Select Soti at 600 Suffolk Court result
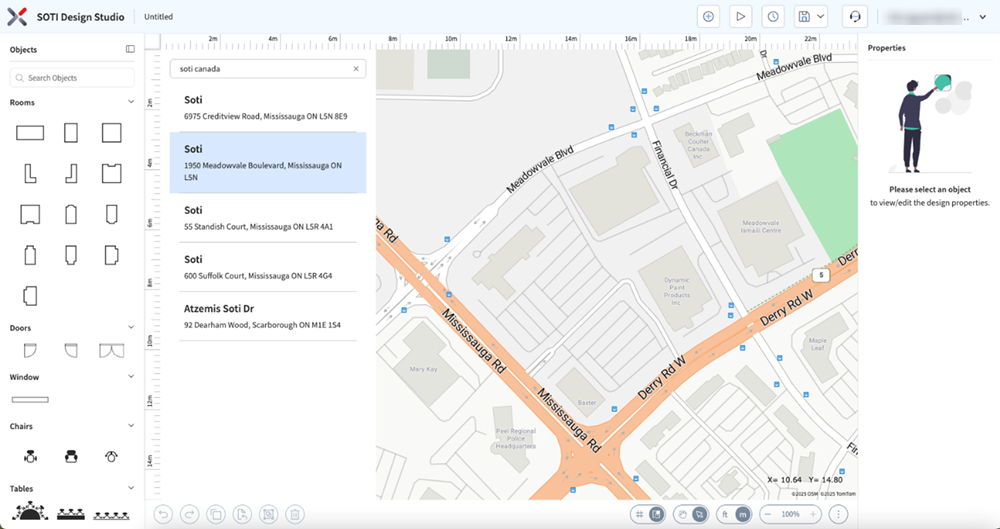 (x=268, y=267)
